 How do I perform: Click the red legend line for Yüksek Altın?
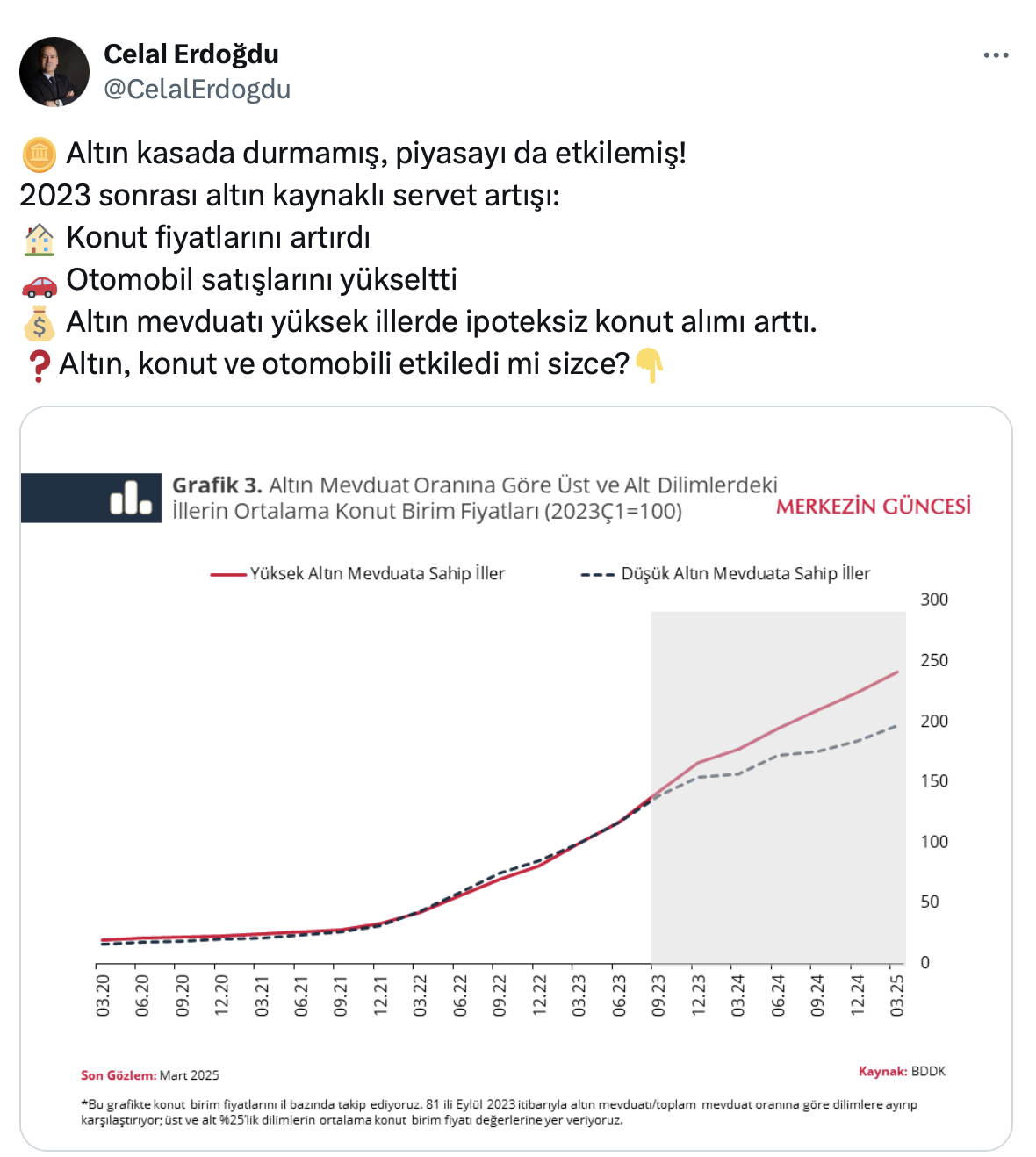(x=228, y=575)
